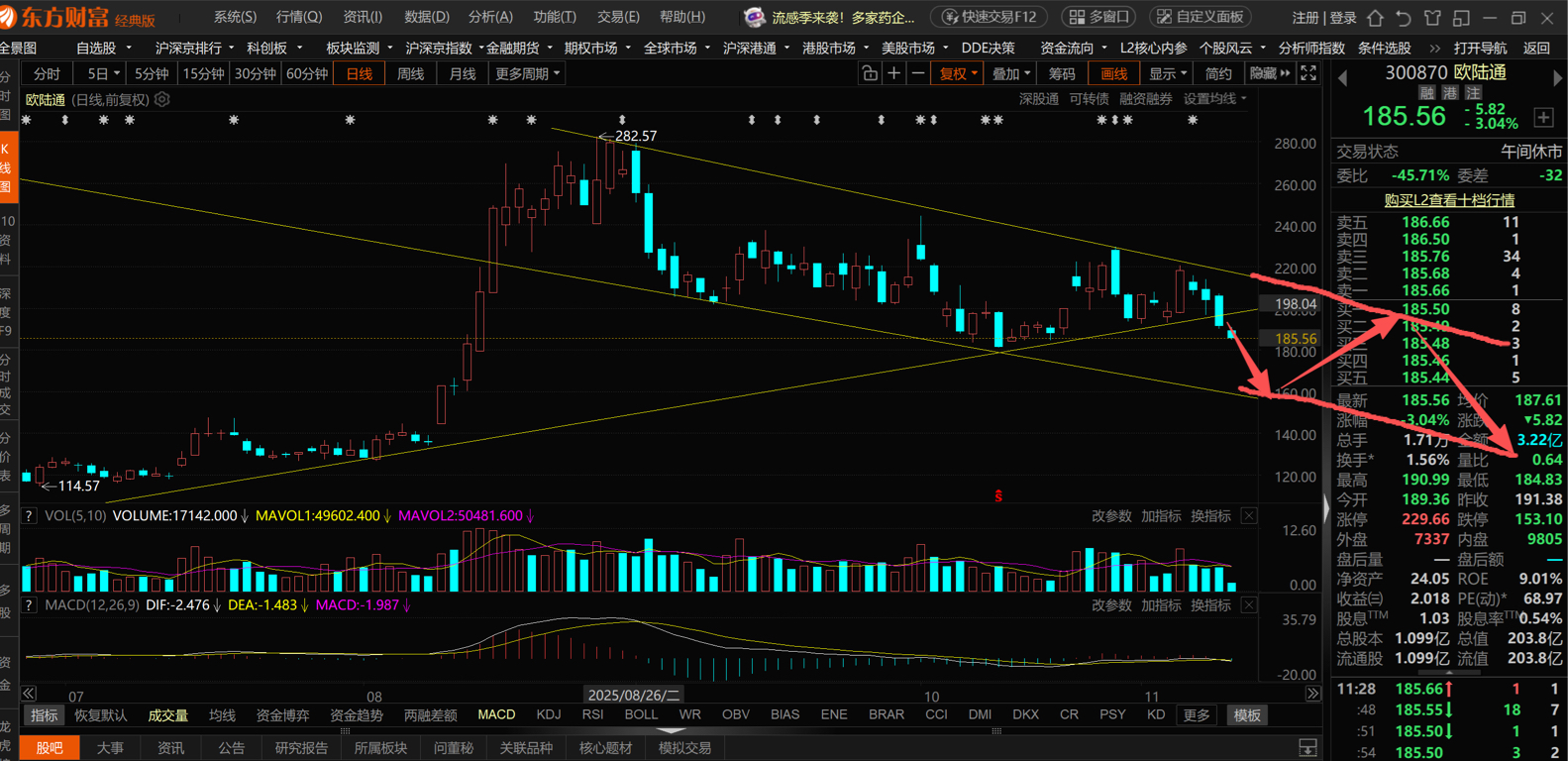Click 购买L2查看十档行情 link
1568x761 pixels.
(x=1449, y=200)
